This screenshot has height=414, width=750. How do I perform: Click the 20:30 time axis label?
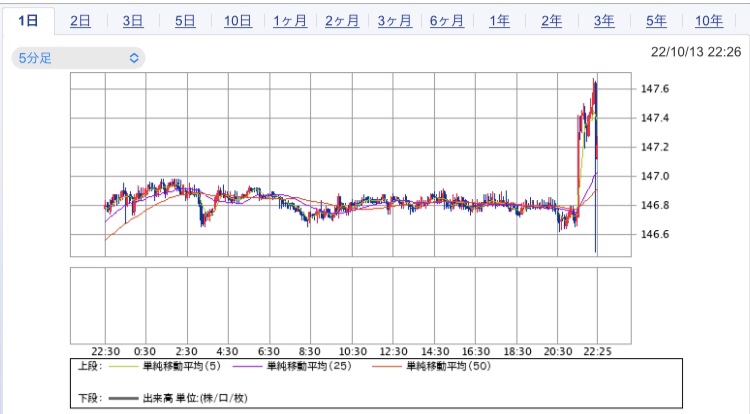click(558, 352)
